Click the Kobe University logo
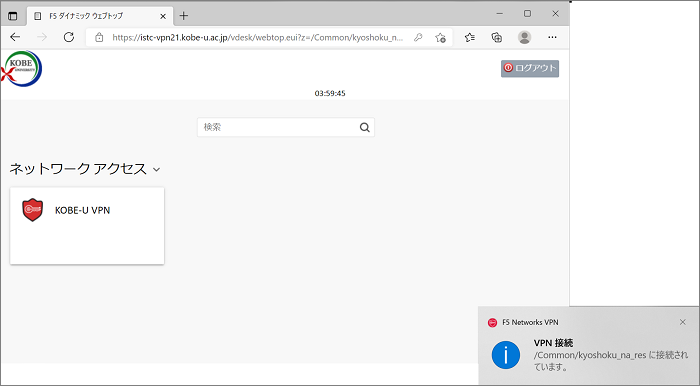This screenshot has width=700, height=386. pyautogui.click(x=21, y=68)
